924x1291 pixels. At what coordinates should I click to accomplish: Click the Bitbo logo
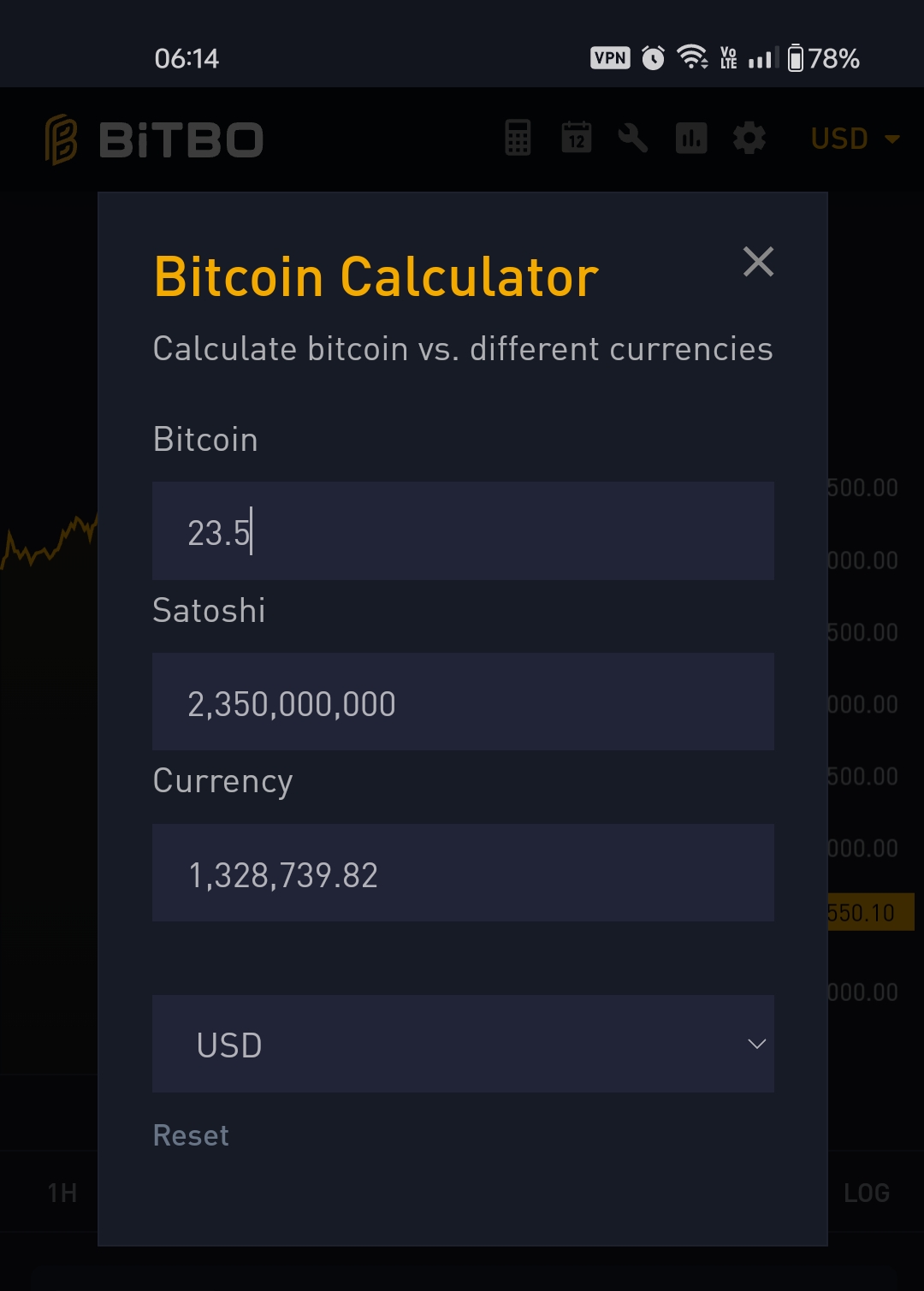pyautogui.click(x=154, y=139)
